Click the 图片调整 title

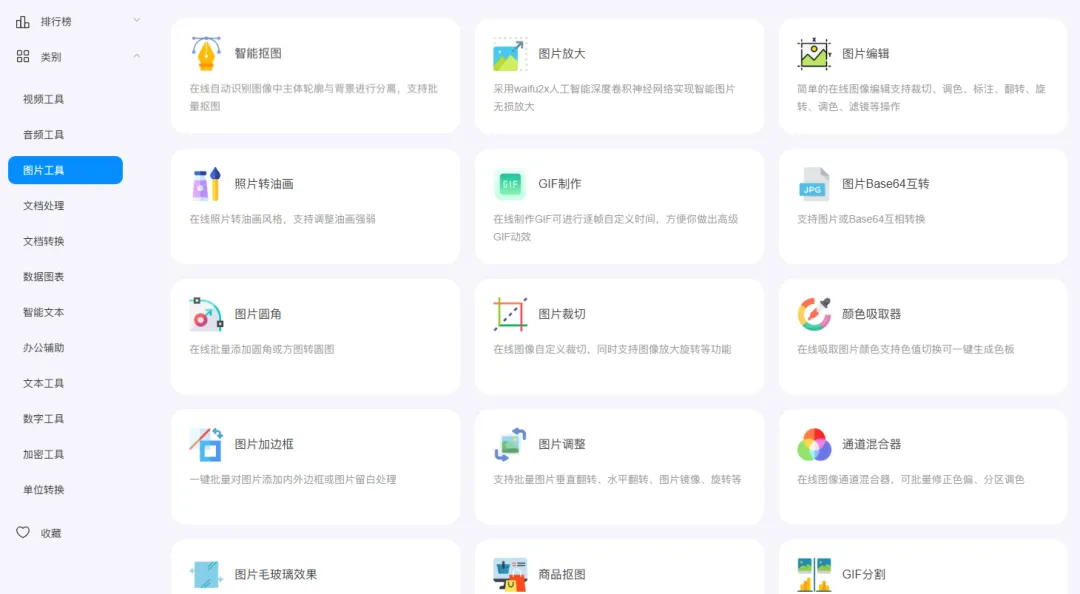(x=561, y=444)
